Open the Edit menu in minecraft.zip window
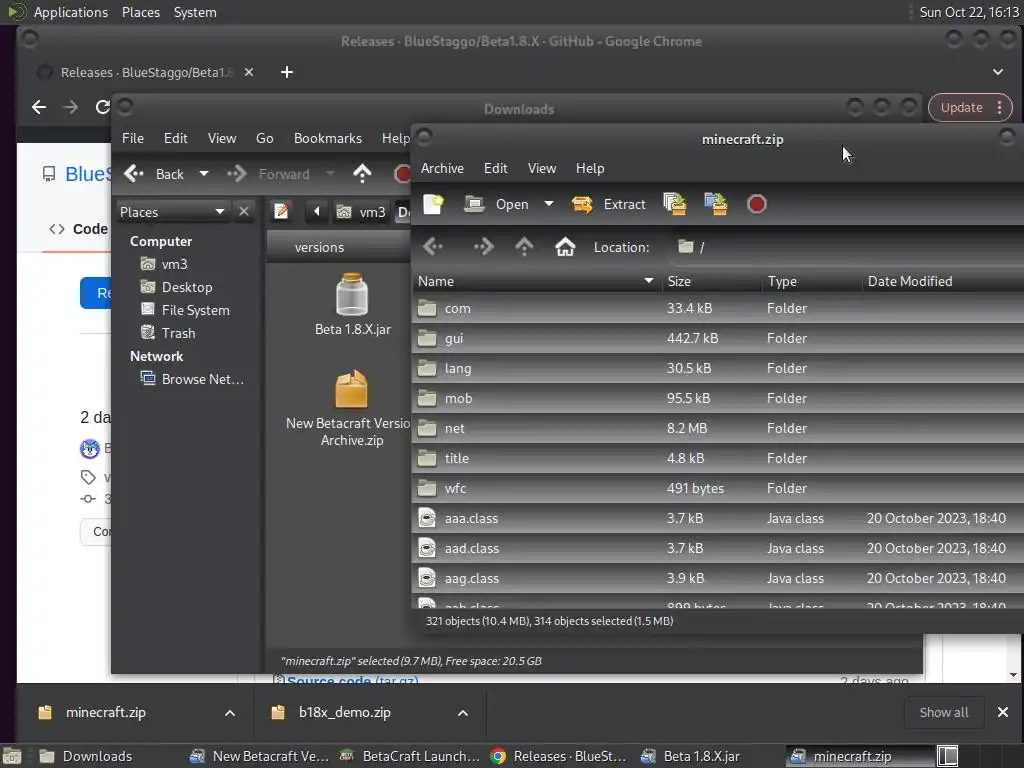Screen dimensions: 1024x768 click(x=496, y=168)
